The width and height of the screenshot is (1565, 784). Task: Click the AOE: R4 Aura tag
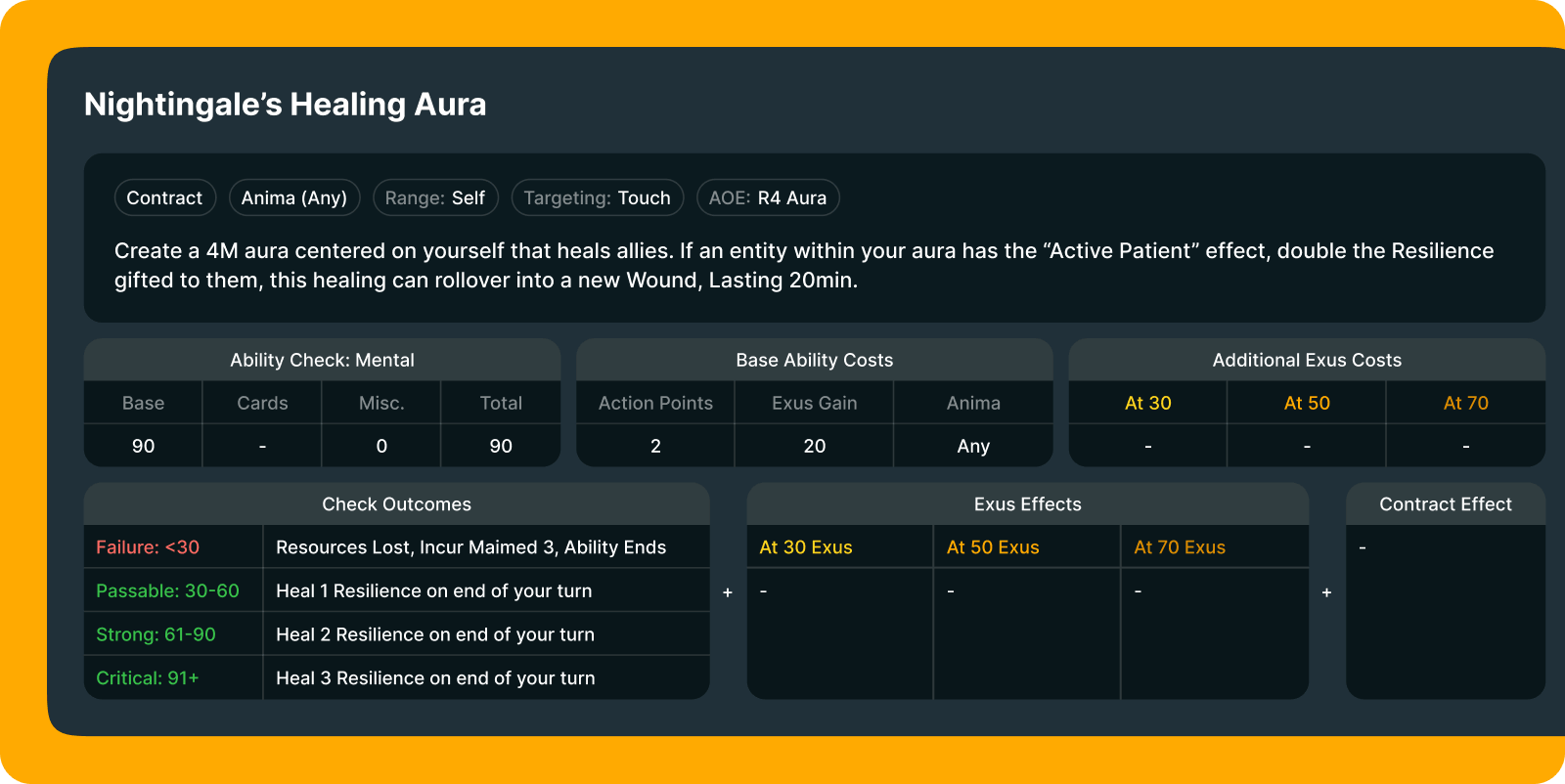click(768, 197)
